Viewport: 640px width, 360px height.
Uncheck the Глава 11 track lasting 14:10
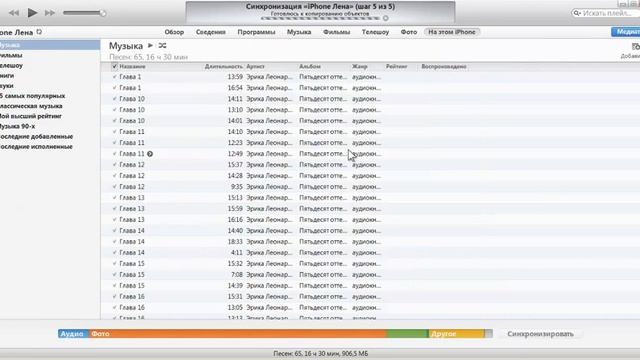coord(114,132)
